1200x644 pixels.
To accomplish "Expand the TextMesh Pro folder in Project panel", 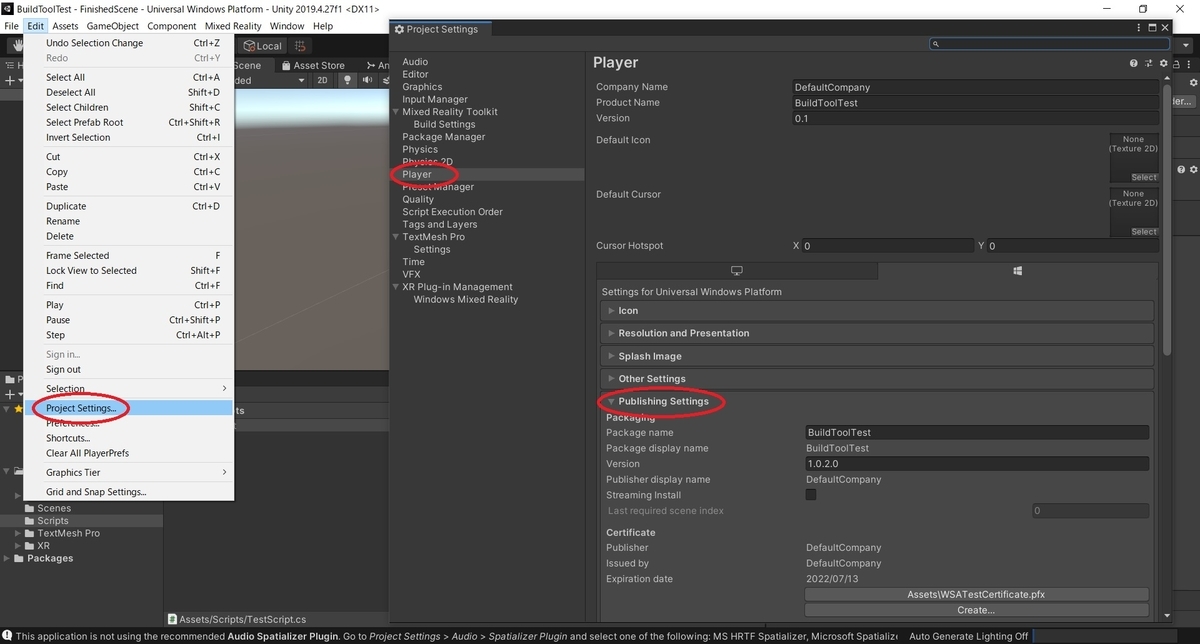I will (x=17, y=534).
